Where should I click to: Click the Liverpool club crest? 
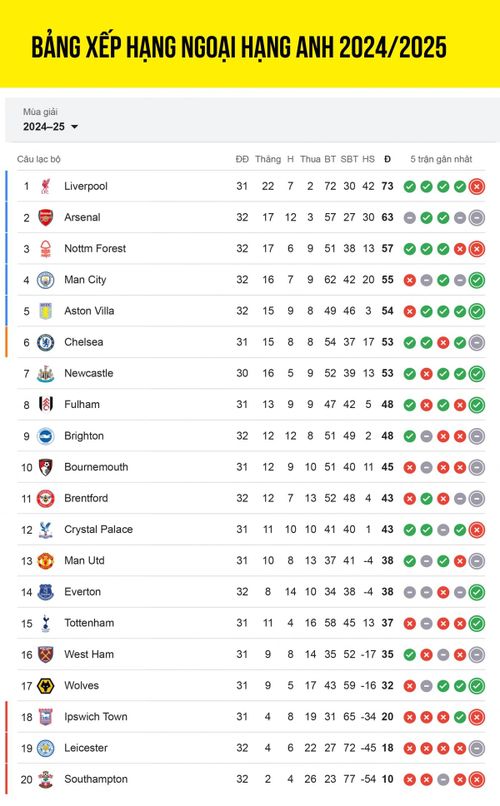pyautogui.click(x=46, y=186)
